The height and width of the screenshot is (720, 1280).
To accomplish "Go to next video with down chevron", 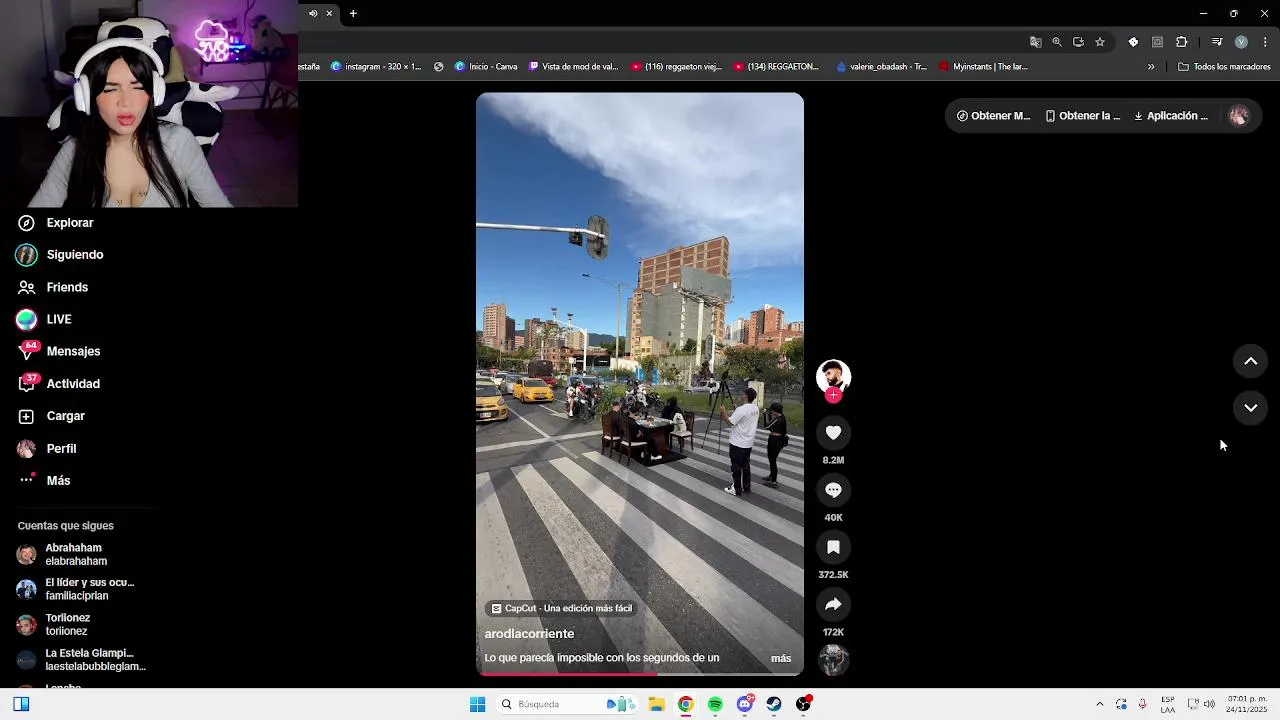I will tap(1250, 408).
